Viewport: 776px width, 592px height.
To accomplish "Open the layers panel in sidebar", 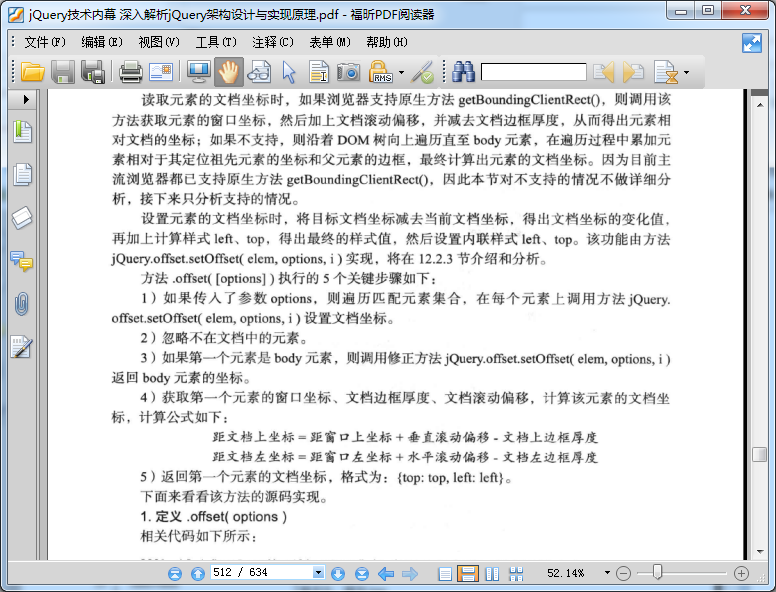I will point(22,217).
